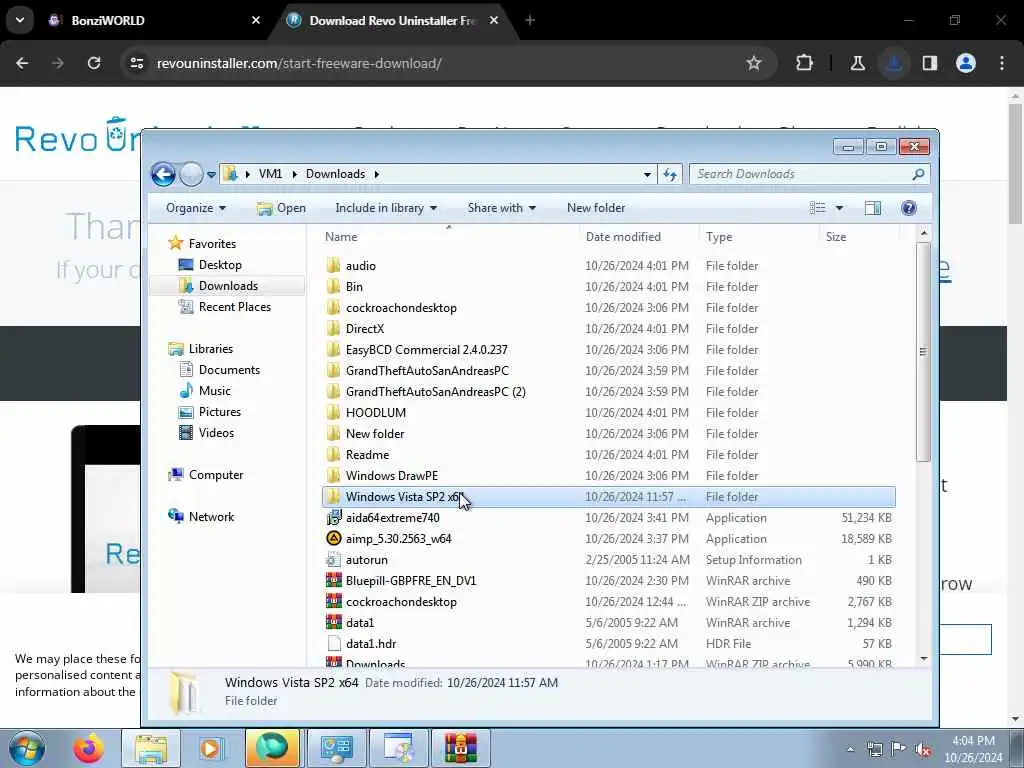Screen dimensions: 1024x768
Task: Open Chrome profile avatar
Action: (x=965, y=63)
